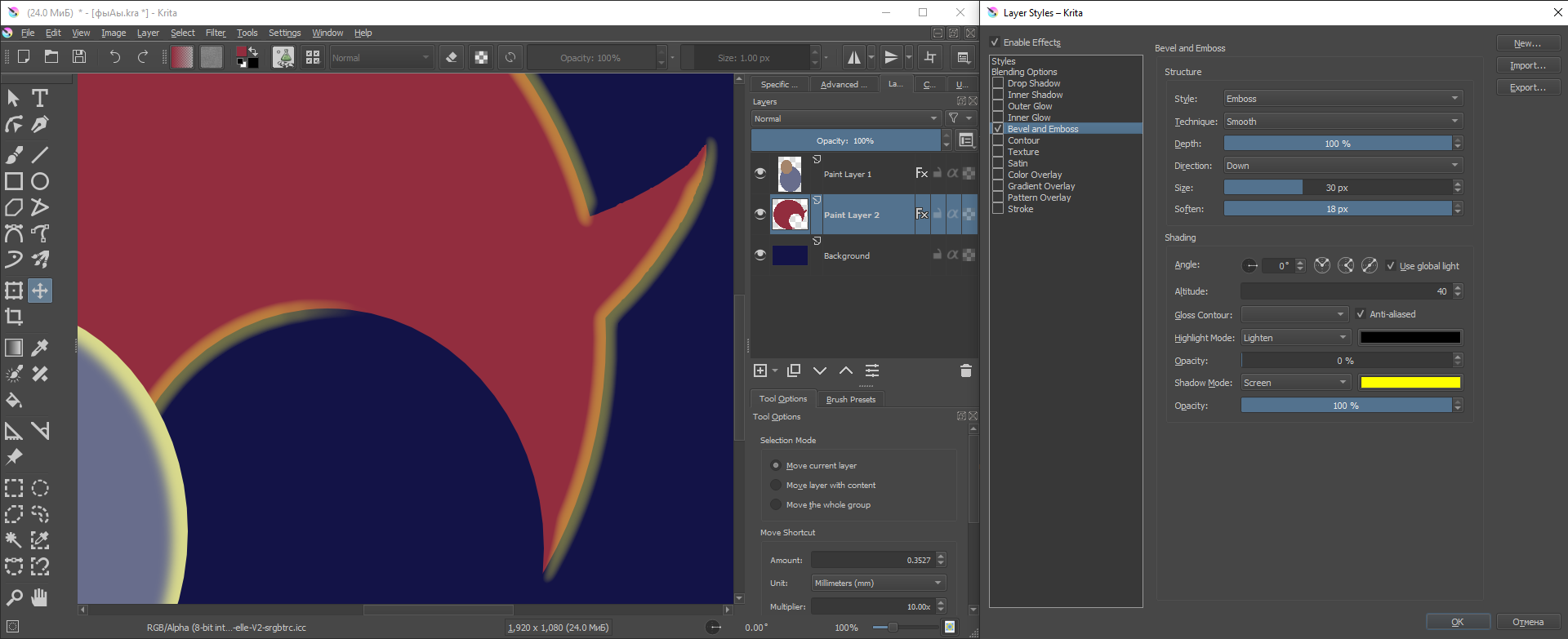Select the Text tool
Image resolution: width=1568 pixels, height=639 pixels.
[39, 98]
